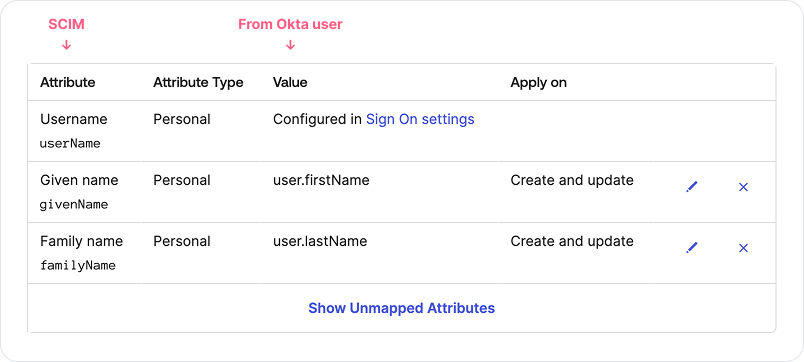Select the givenName SCIM identifier

[x=74, y=205]
